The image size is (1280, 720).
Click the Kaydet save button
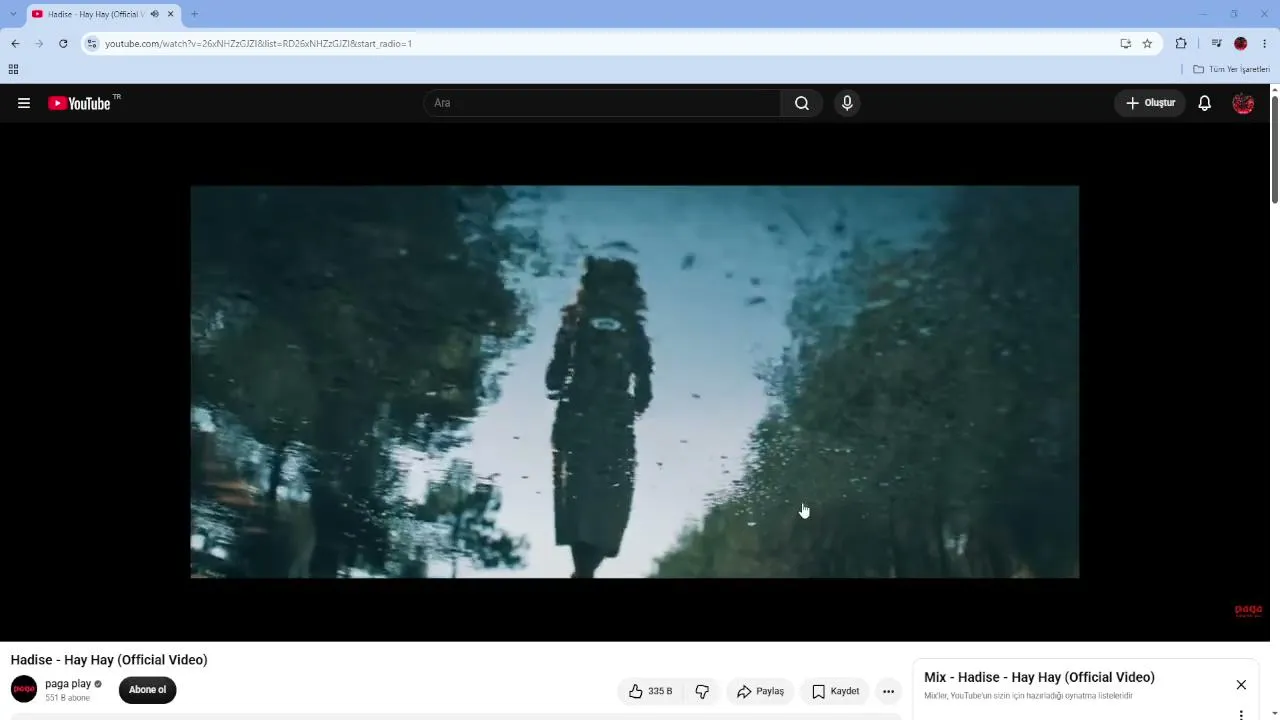pos(835,691)
